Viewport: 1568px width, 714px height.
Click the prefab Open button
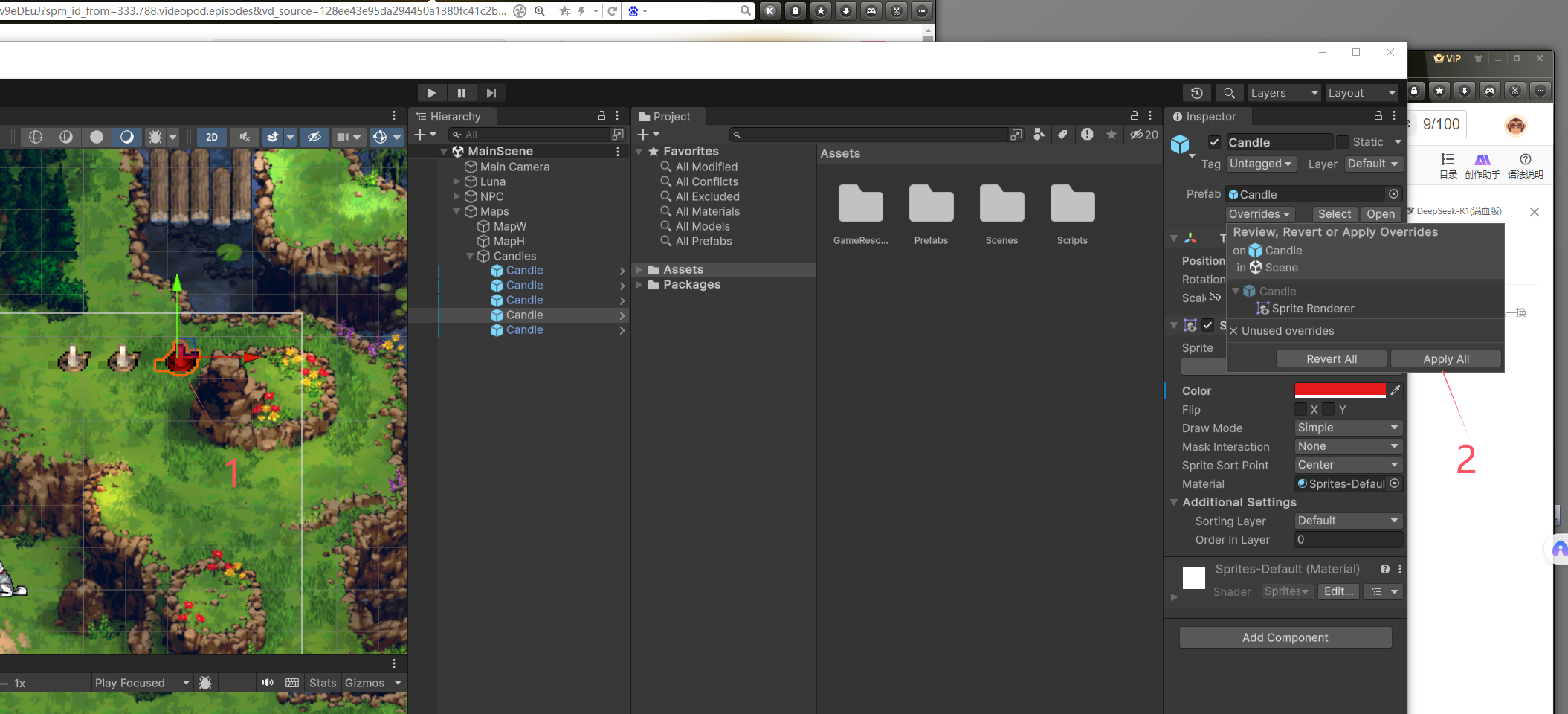(1381, 214)
